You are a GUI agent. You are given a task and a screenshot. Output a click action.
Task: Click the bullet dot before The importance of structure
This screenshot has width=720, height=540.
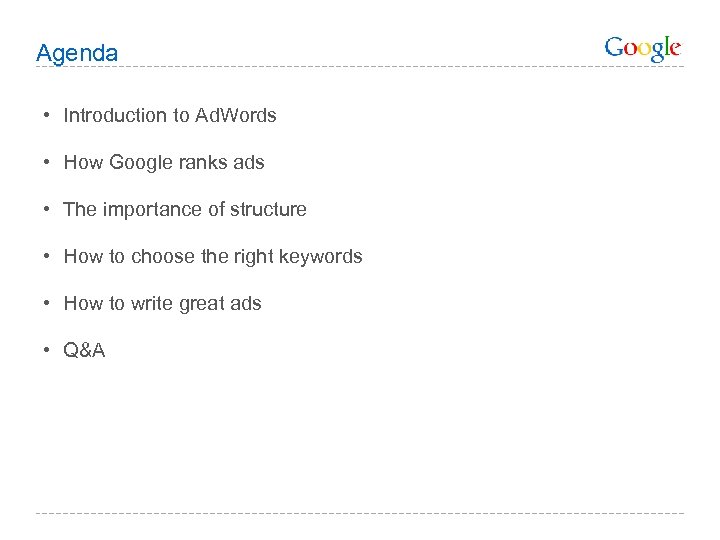pos(48,209)
